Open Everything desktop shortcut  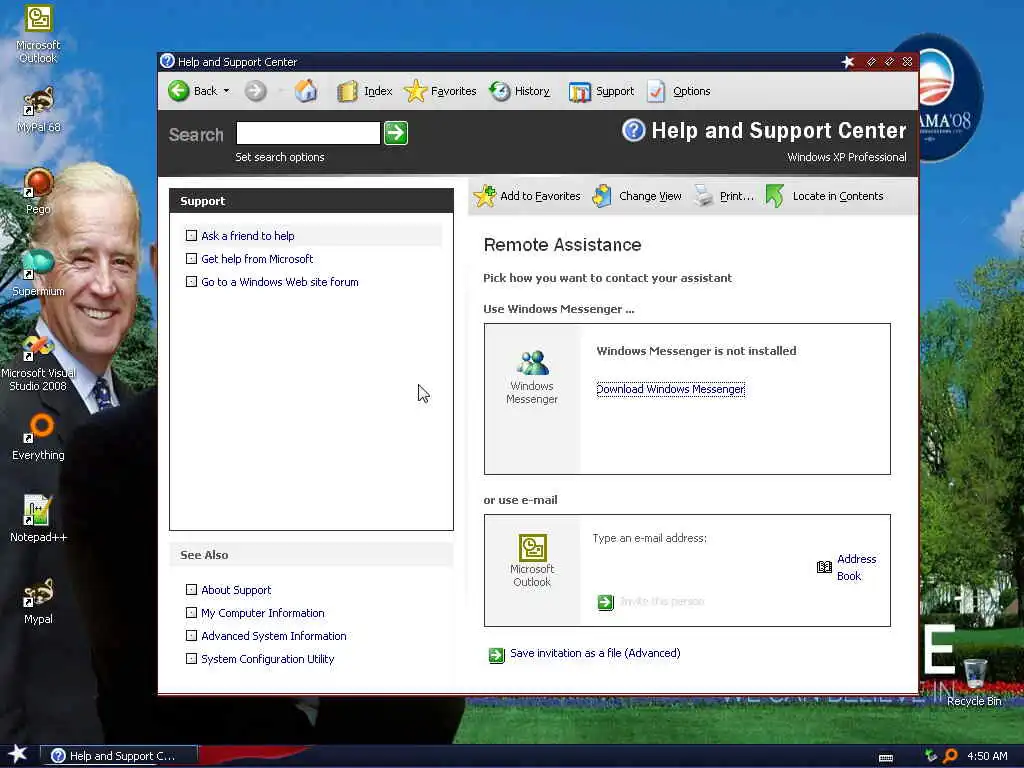tap(38, 437)
